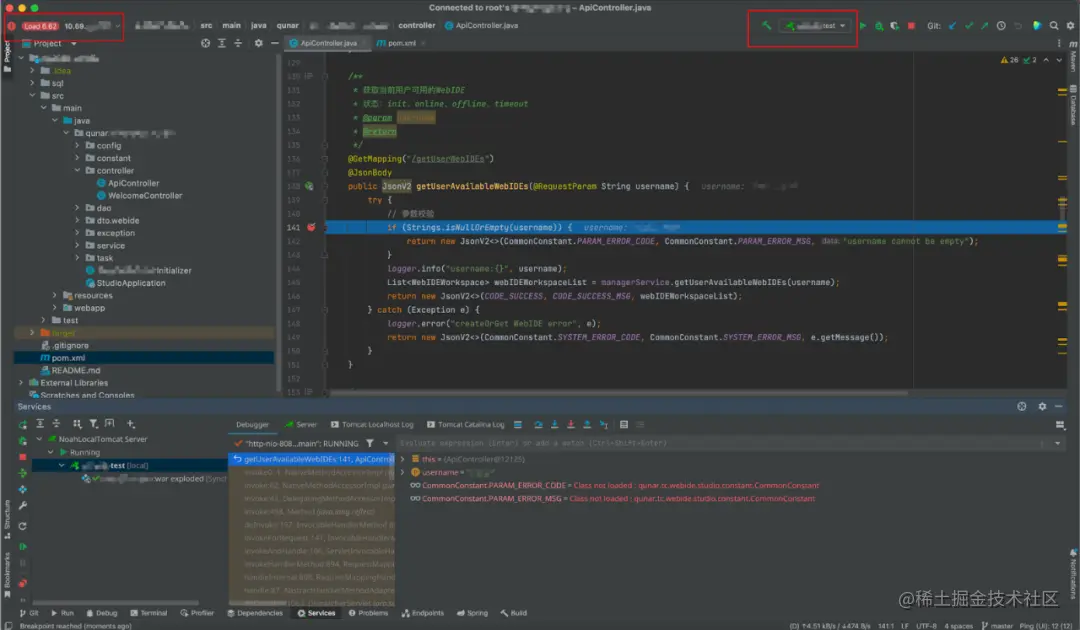The width and height of the screenshot is (1080, 630).
Task: Expand the username variable node
Action: pyautogui.click(x=403, y=472)
